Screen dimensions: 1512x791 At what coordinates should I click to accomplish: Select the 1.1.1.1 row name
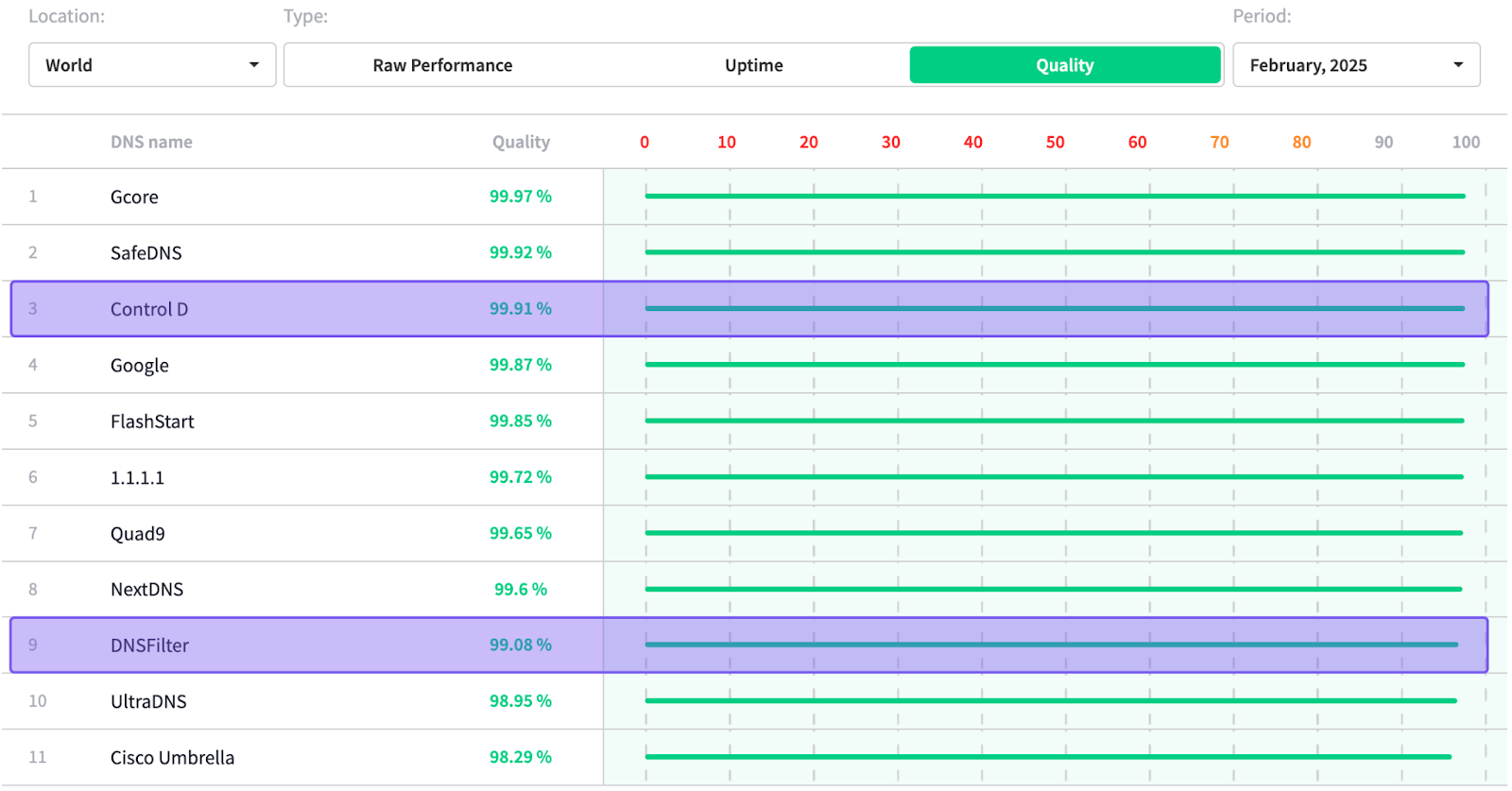pos(137,477)
